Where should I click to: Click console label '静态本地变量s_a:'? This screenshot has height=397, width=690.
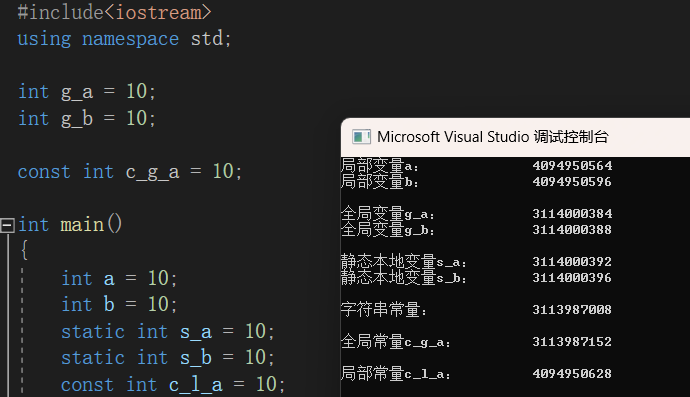point(404,262)
